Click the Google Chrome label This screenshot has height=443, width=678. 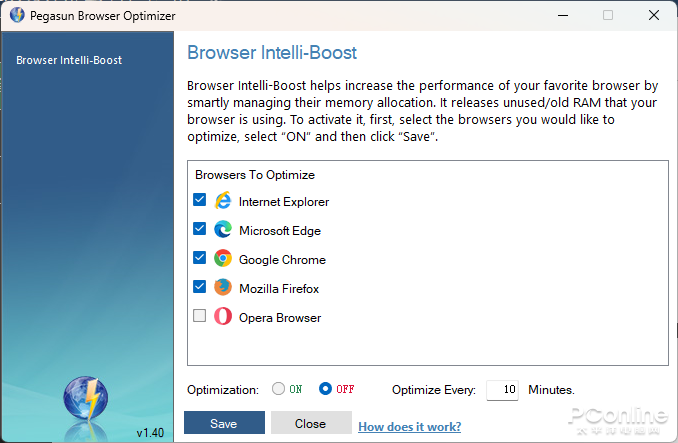tap(282, 260)
